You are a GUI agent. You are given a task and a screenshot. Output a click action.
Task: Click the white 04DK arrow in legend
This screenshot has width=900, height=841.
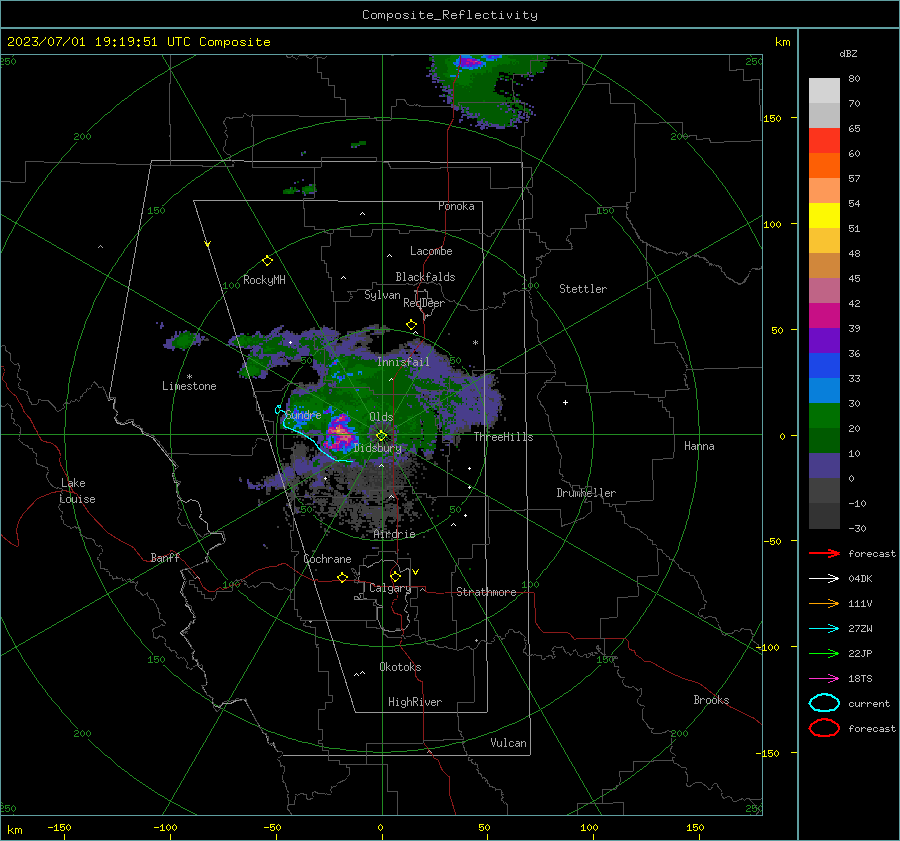tap(824, 578)
